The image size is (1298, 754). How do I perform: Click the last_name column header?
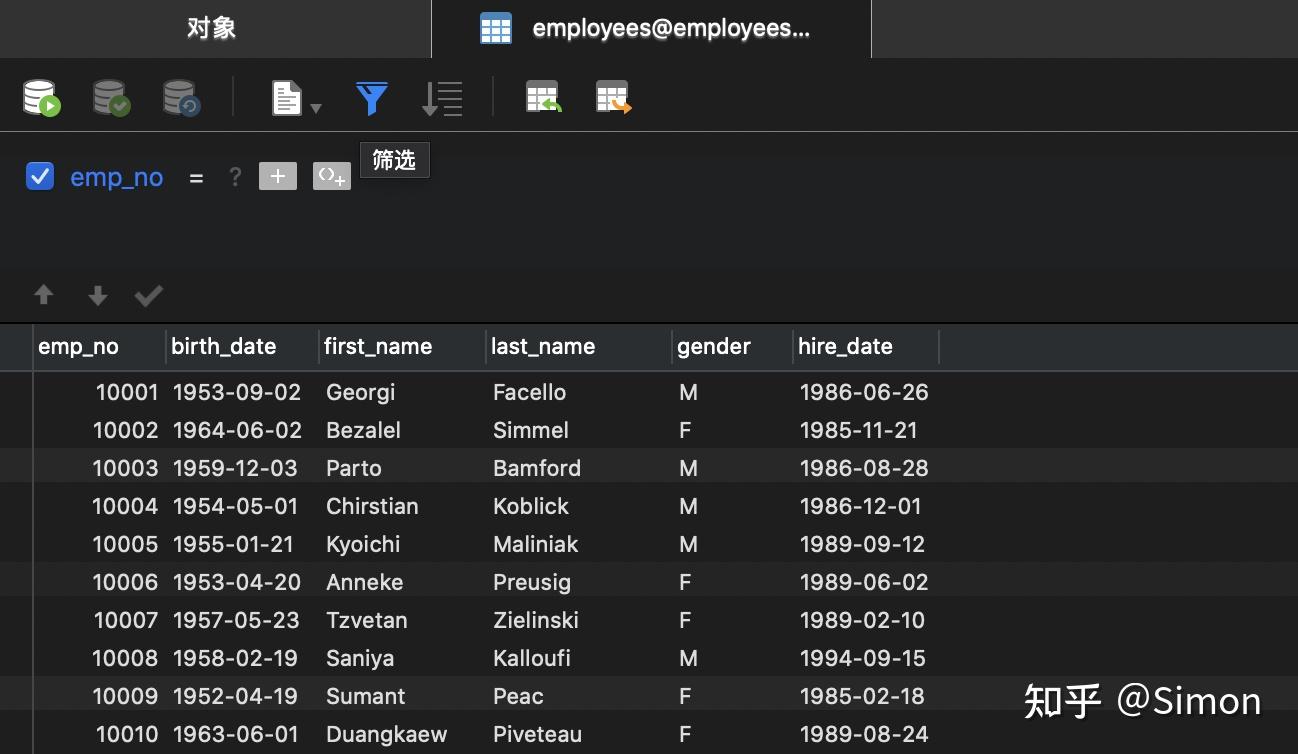pyautogui.click(x=579, y=347)
